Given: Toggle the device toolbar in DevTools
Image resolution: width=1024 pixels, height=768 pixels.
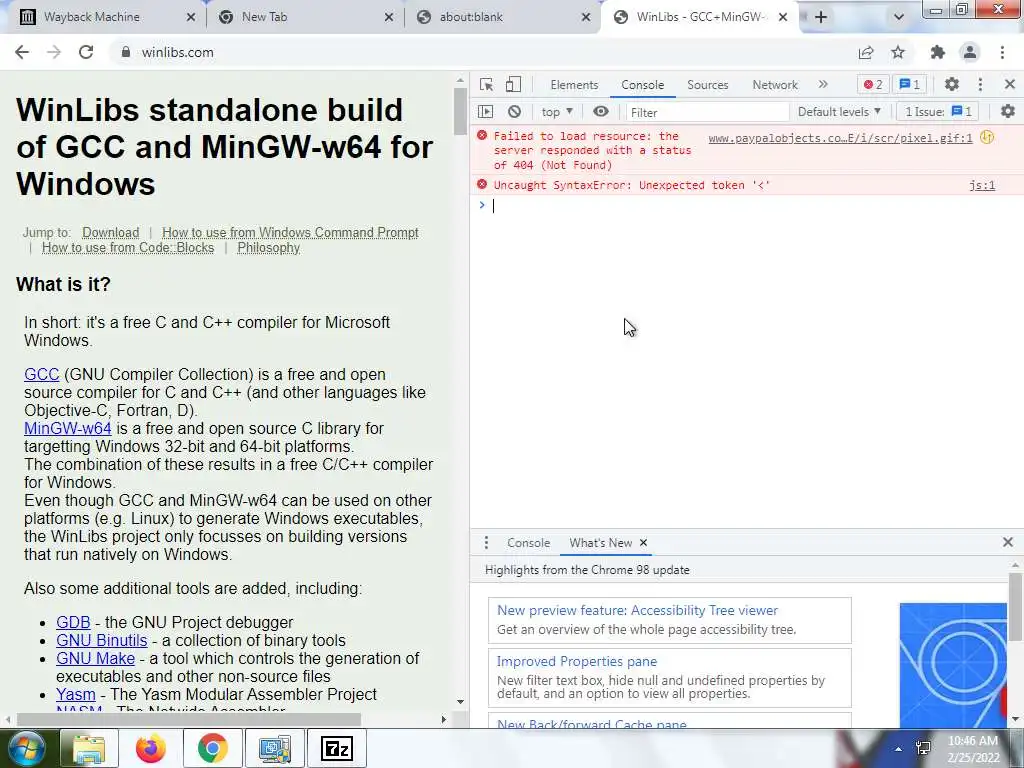Looking at the screenshot, I should click(513, 84).
